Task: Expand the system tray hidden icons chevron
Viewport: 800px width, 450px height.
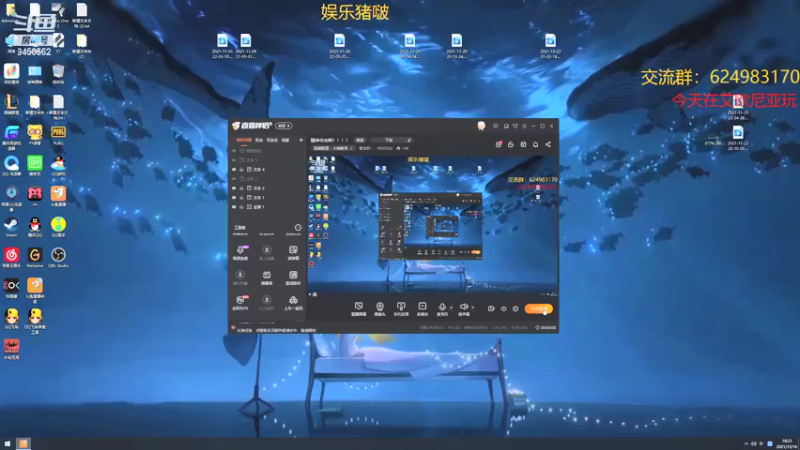Action: tap(745, 444)
